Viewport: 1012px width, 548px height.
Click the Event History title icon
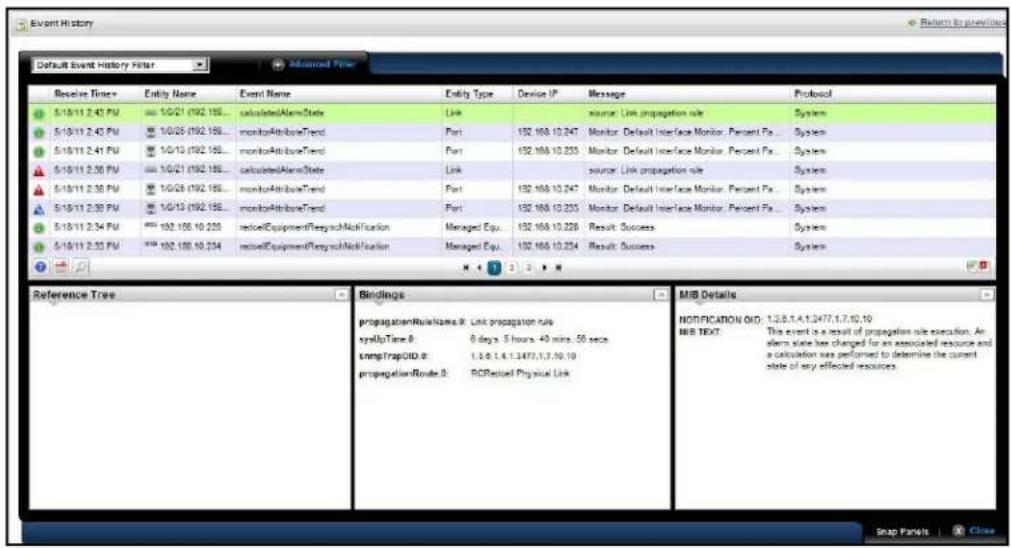point(22,25)
